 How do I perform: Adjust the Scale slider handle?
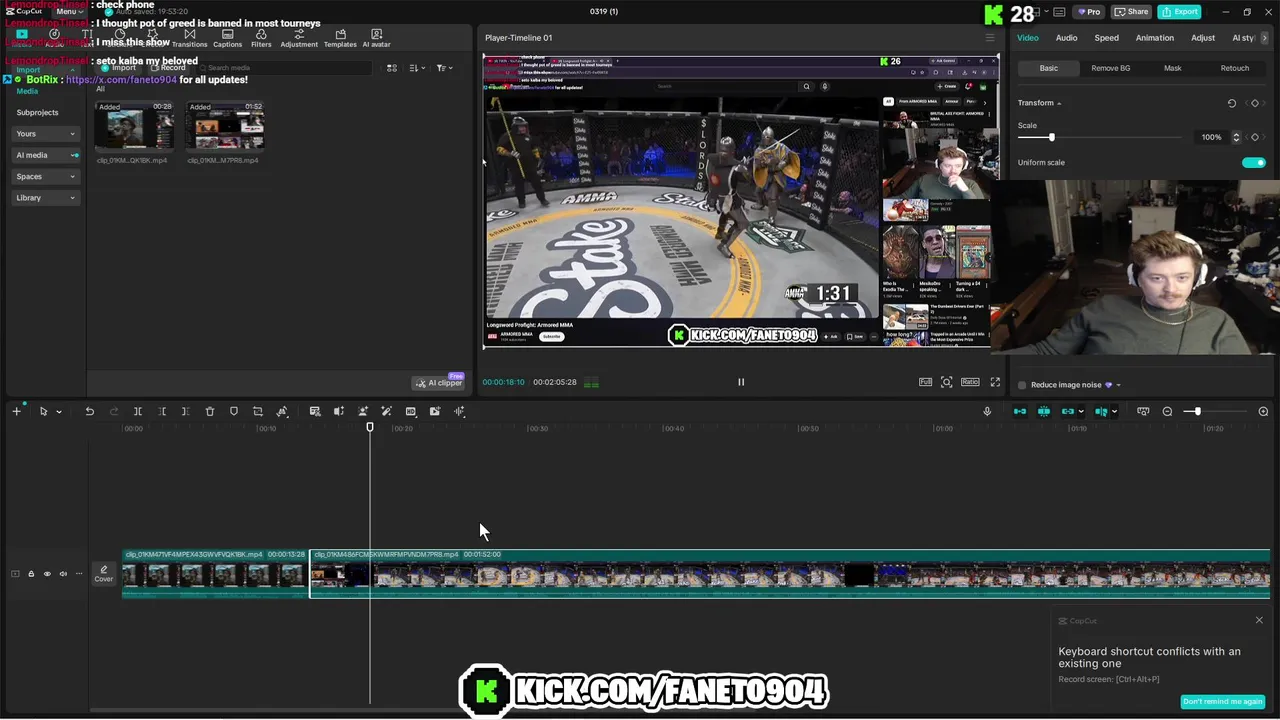click(x=1051, y=137)
